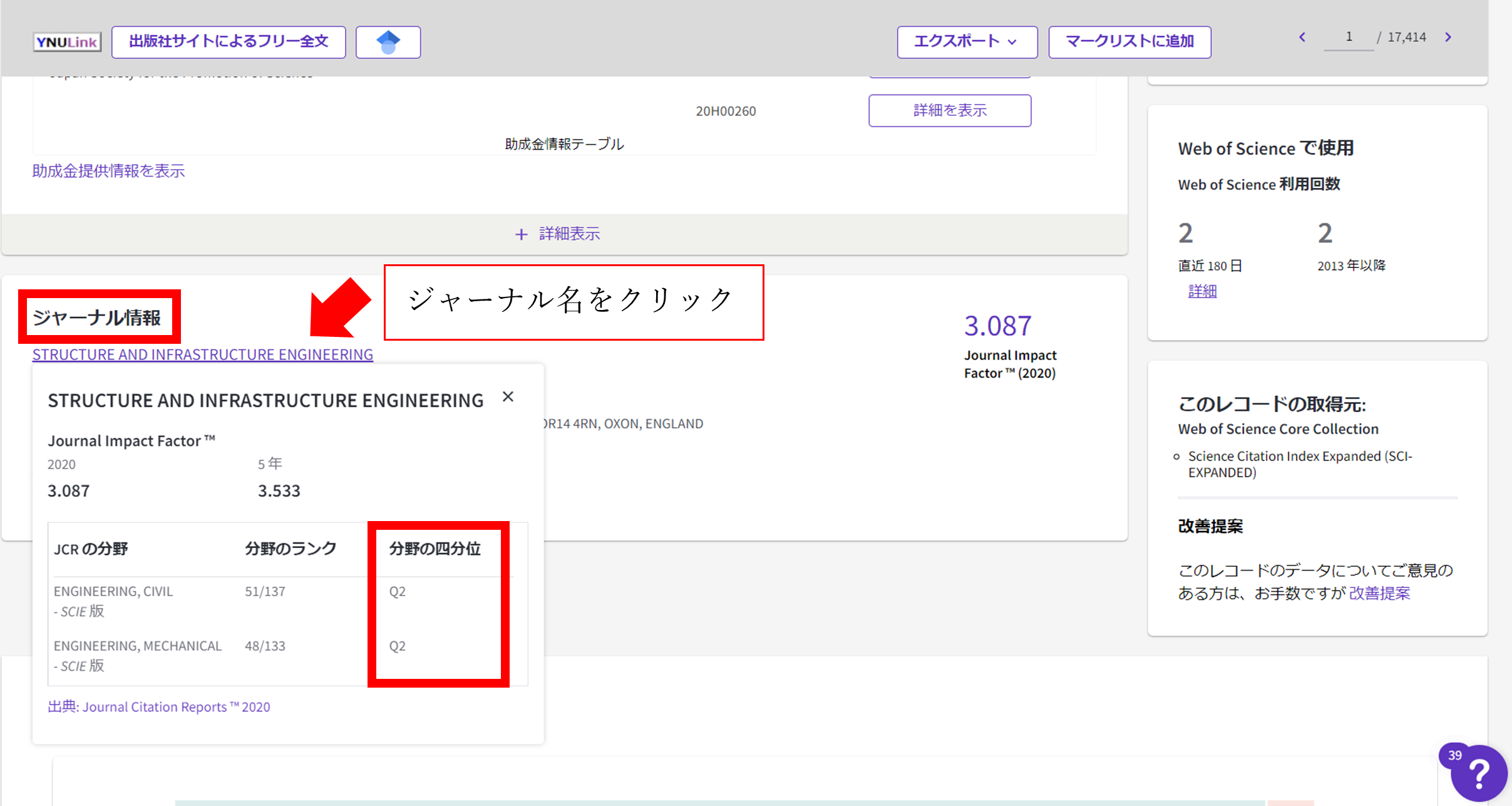The height and width of the screenshot is (806, 1512).
Task: Open 助成金提供情報を表示 link
Action: point(108,171)
